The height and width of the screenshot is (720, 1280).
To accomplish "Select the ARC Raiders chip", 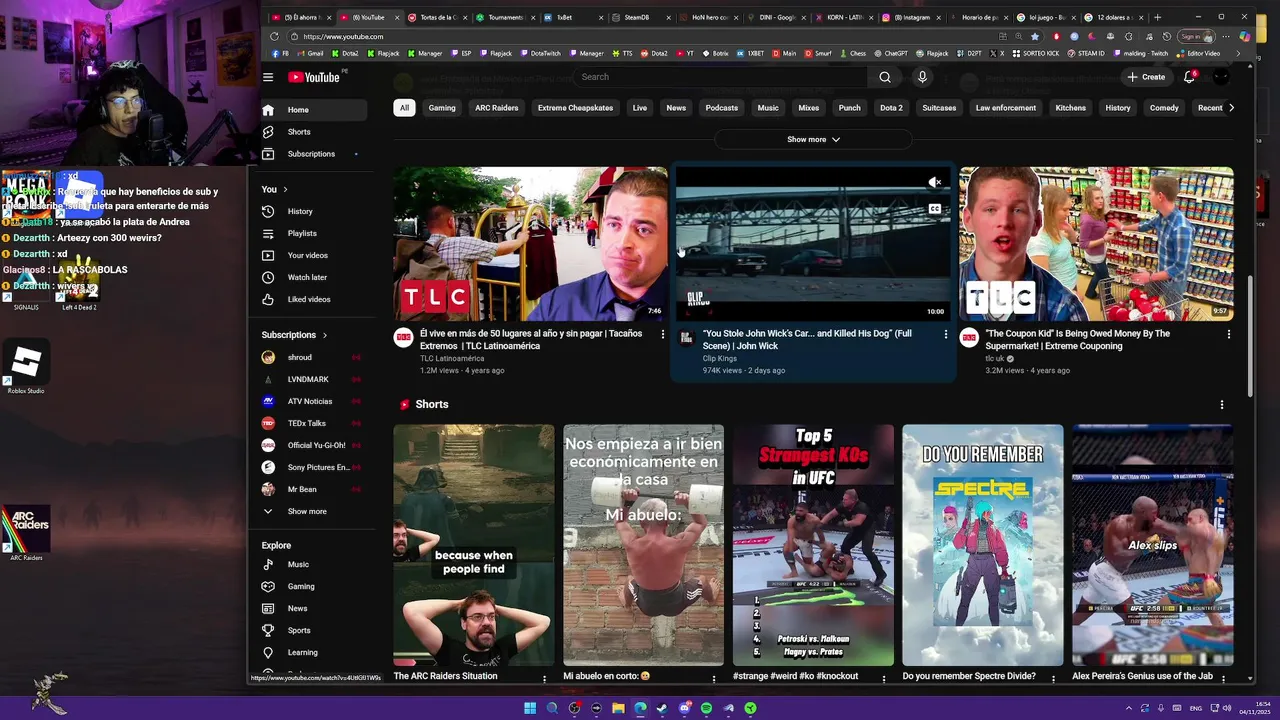I will coord(497,108).
